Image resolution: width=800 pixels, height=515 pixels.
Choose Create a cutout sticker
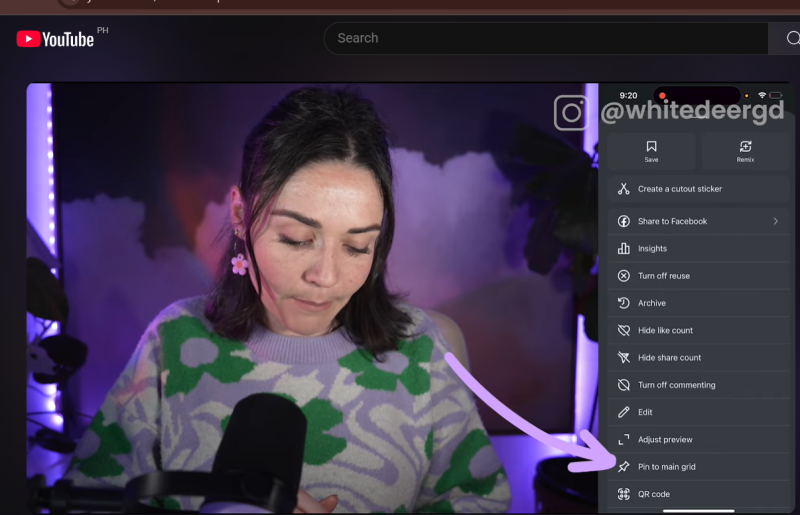point(698,189)
